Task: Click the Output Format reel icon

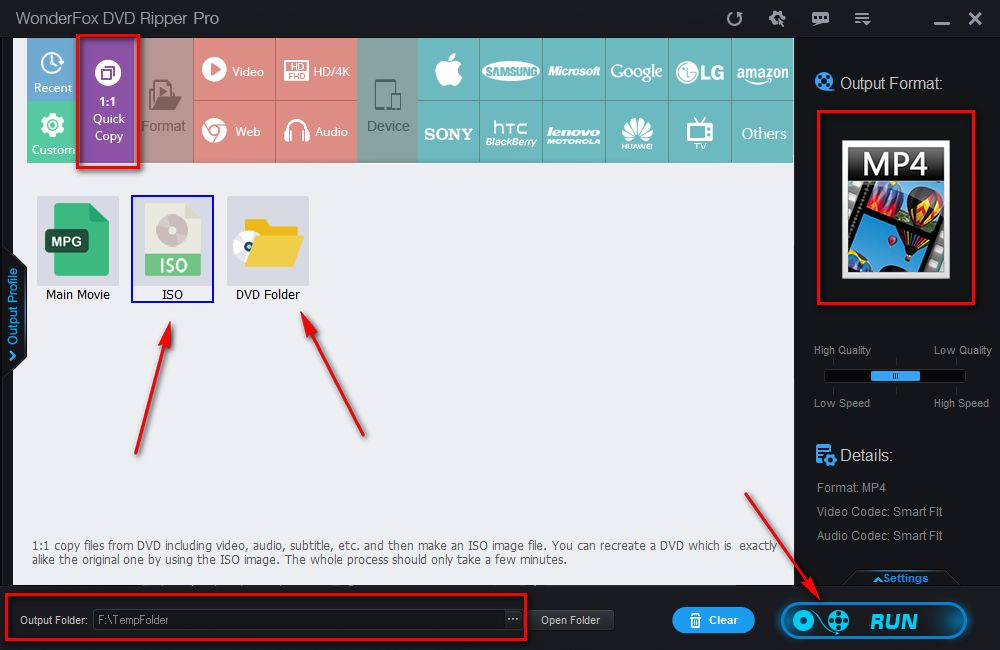Action: [825, 82]
